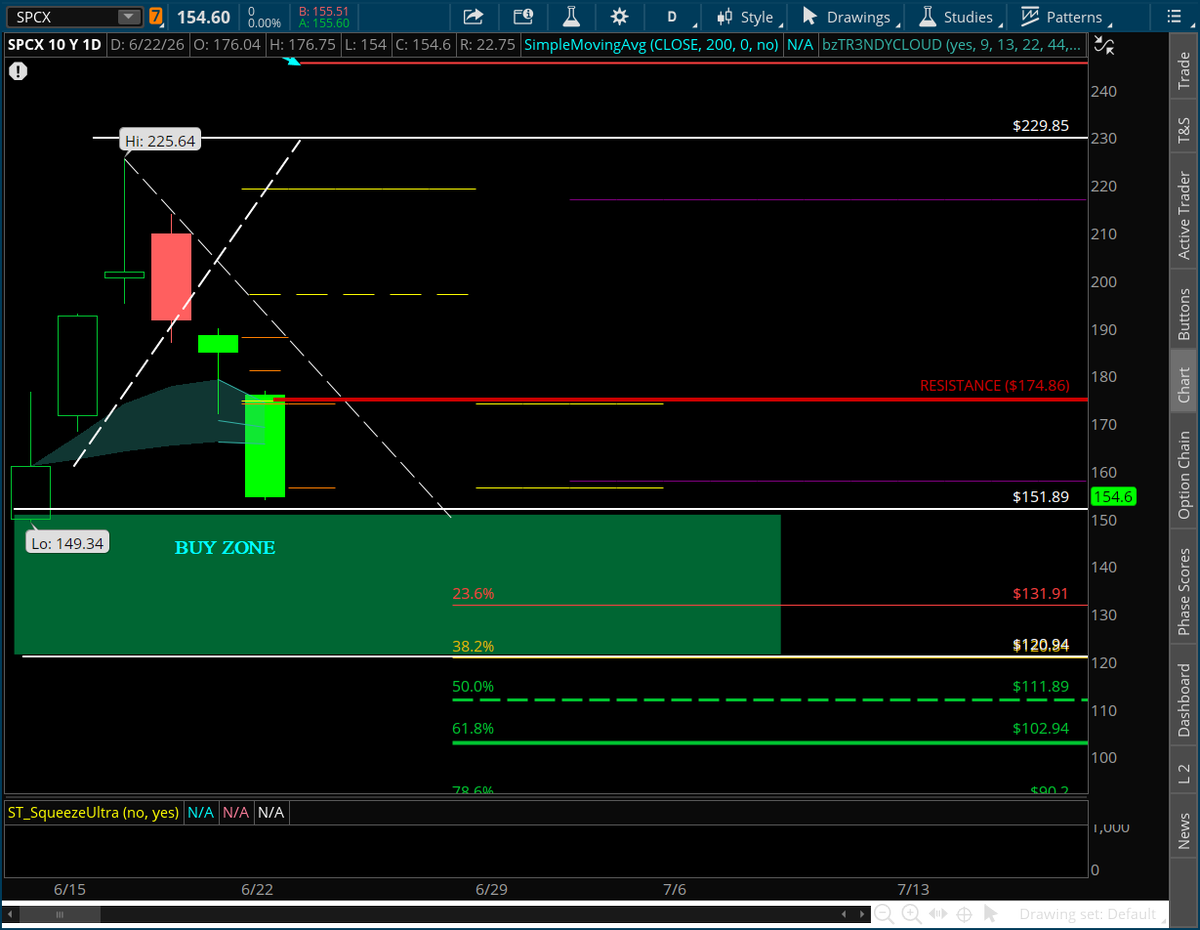1200x930 pixels.
Task: Click the orange clipboard color link icon
Action: point(155,17)
